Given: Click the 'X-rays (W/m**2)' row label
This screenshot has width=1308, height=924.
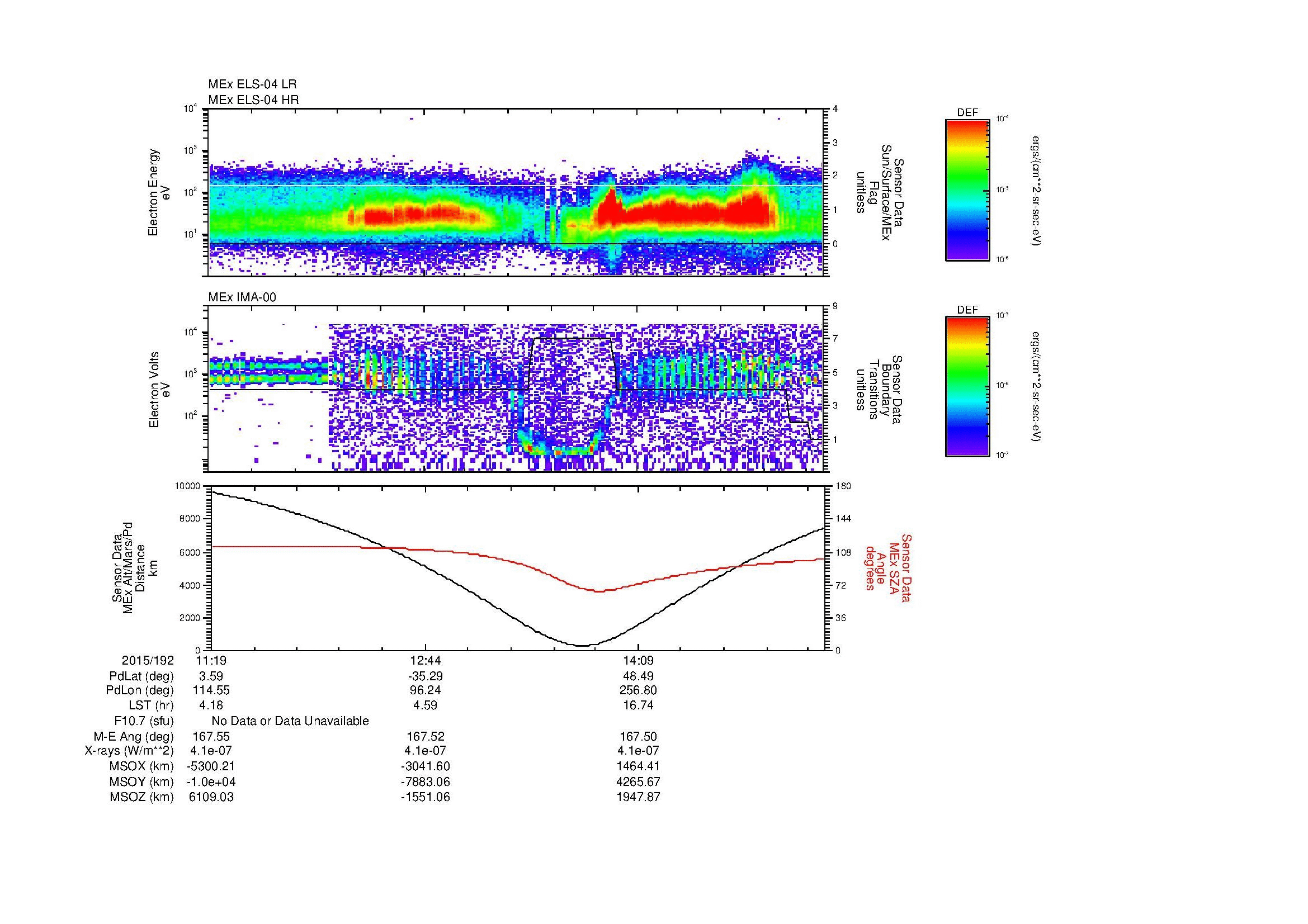Looking at the screenshot, I should pos(129,751).
